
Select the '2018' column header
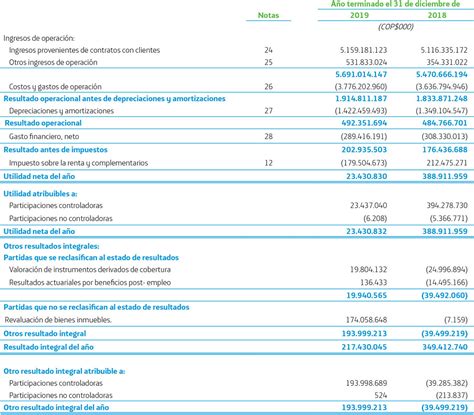coord(437,15)
